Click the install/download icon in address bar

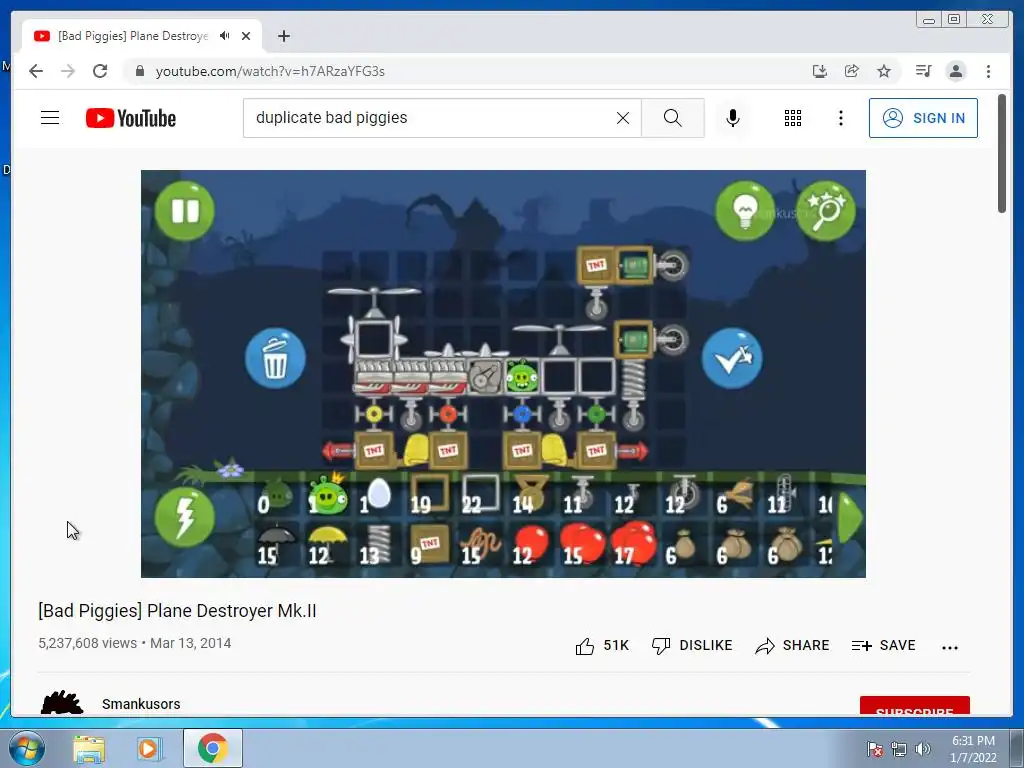click(x=820, y=71)
